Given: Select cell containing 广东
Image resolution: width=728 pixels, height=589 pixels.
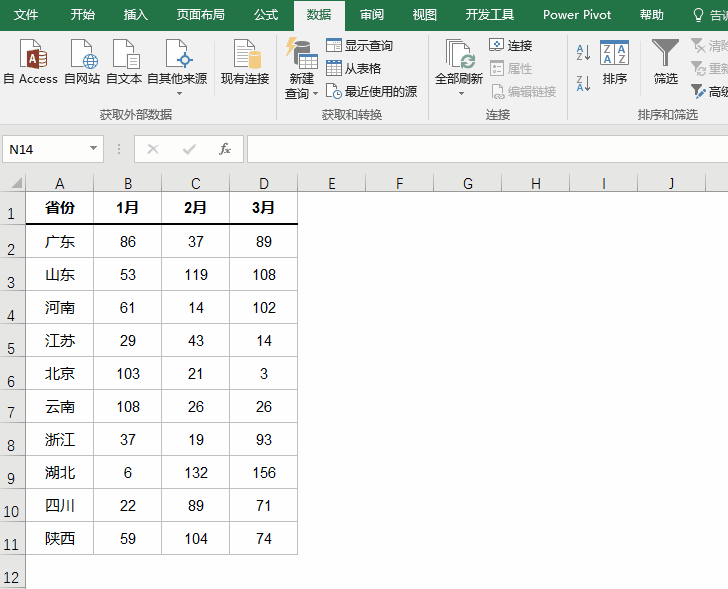Looking at the screenshot, I should 59,241.
